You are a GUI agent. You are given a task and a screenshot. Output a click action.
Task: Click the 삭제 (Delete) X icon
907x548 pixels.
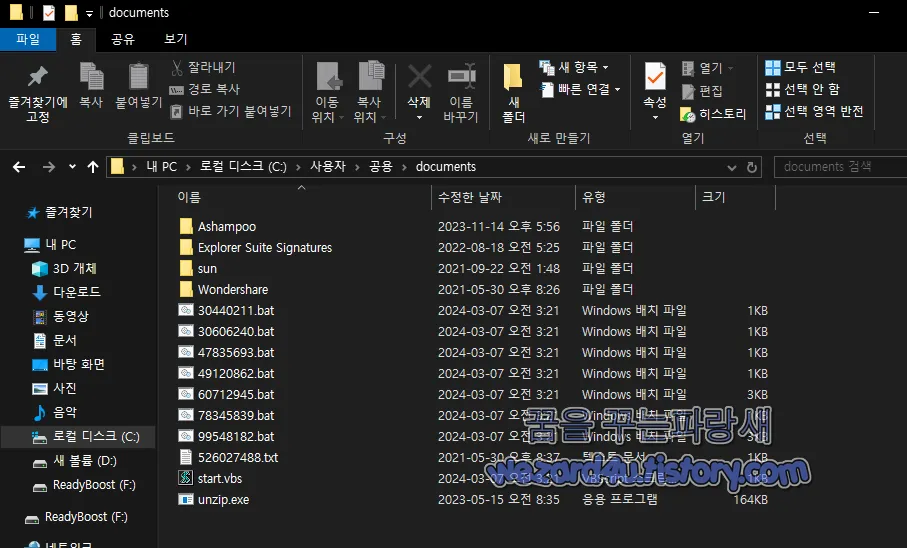419,76
